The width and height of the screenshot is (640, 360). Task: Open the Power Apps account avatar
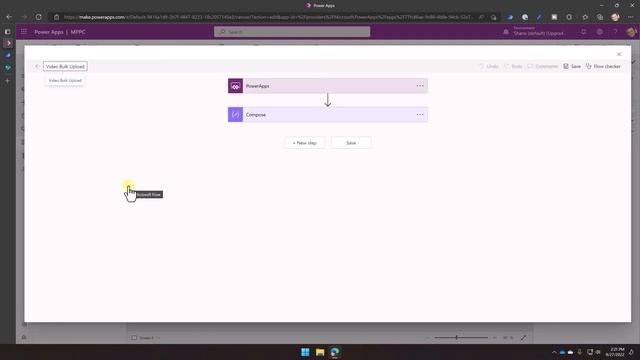click(x=631, y=32)
